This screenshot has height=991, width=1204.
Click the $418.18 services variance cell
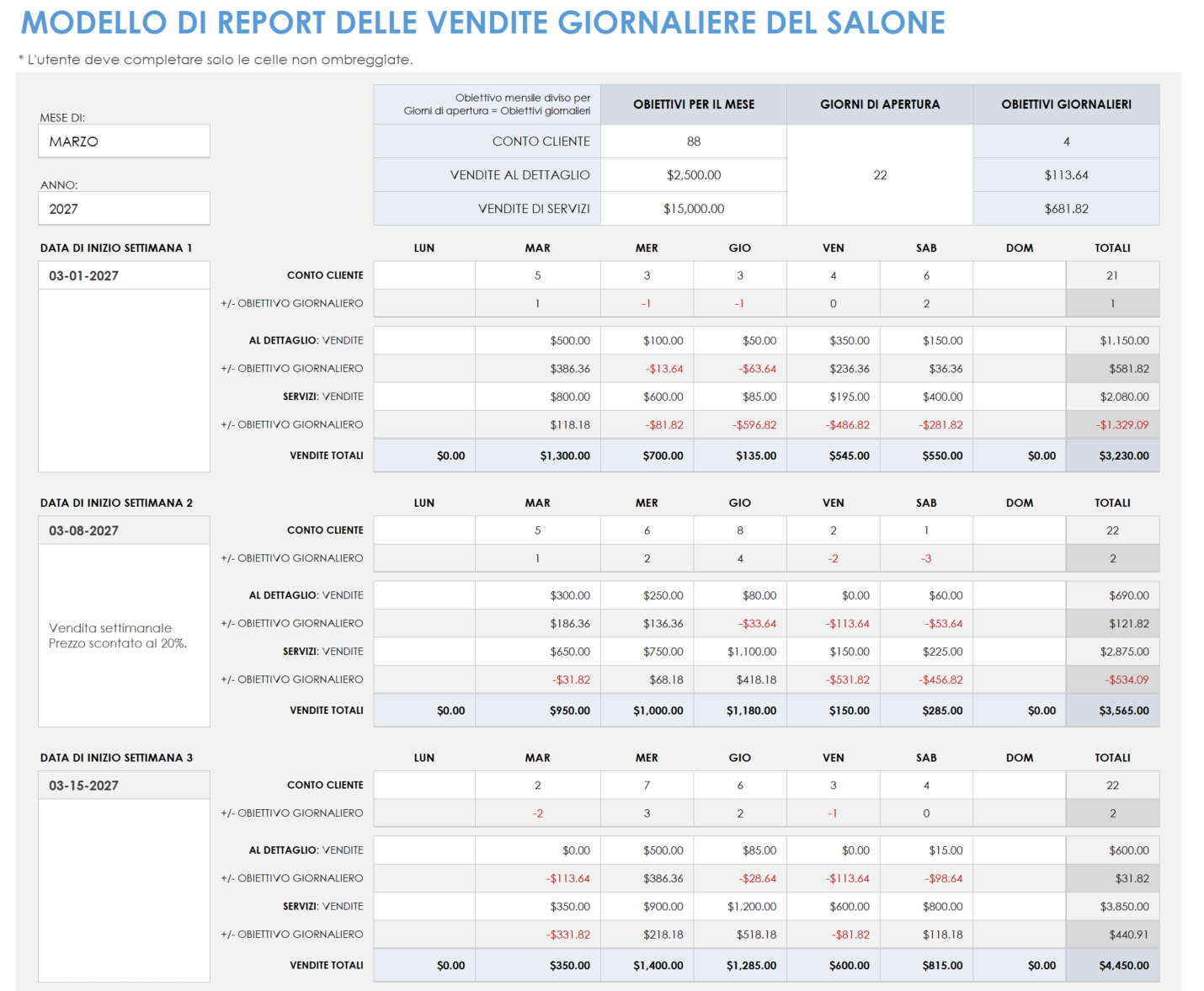click(740, 679)
